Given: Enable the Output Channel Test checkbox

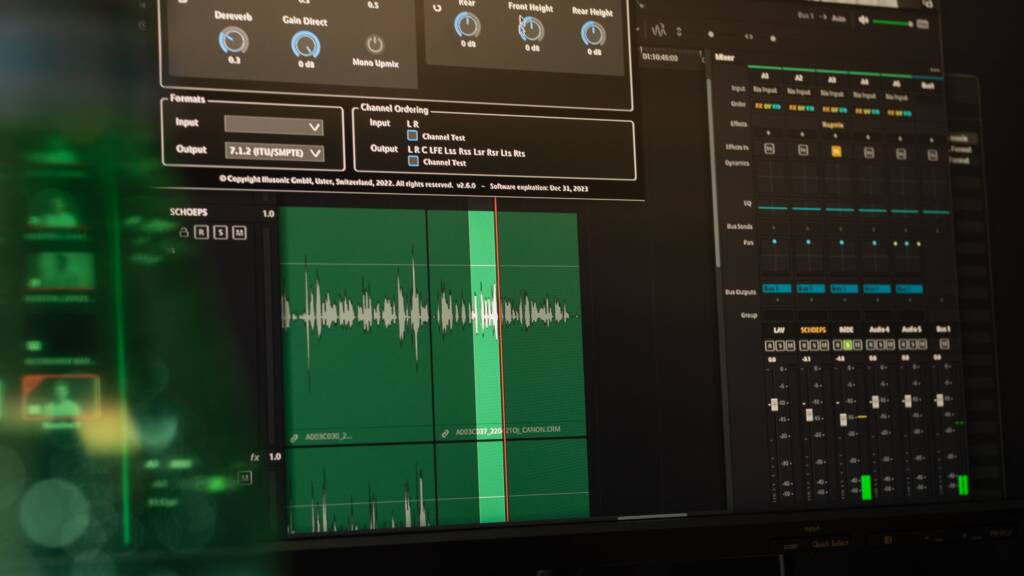Looking at the screenshot, I should [x=412, y=161].
